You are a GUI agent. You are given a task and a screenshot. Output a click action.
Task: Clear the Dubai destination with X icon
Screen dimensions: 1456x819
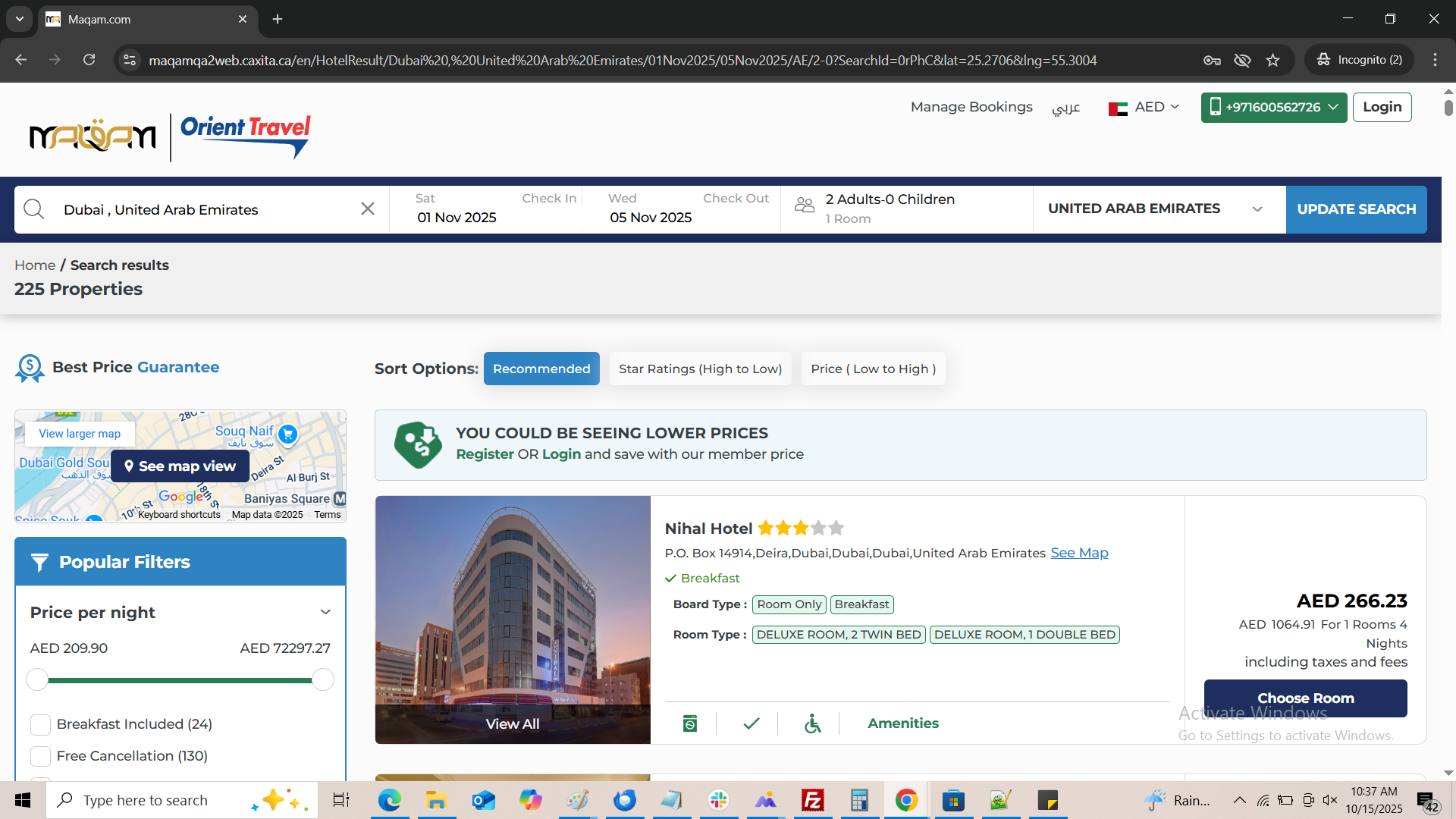point(368,209)
